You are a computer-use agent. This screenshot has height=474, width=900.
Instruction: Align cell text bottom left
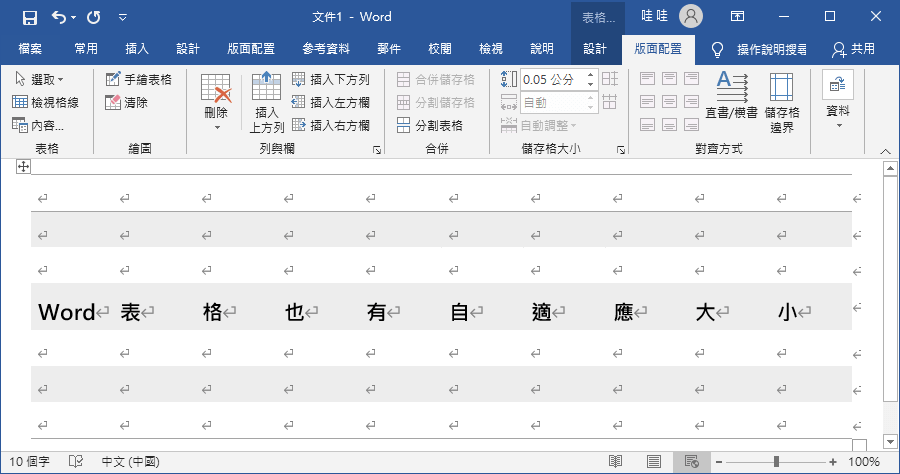647,125
